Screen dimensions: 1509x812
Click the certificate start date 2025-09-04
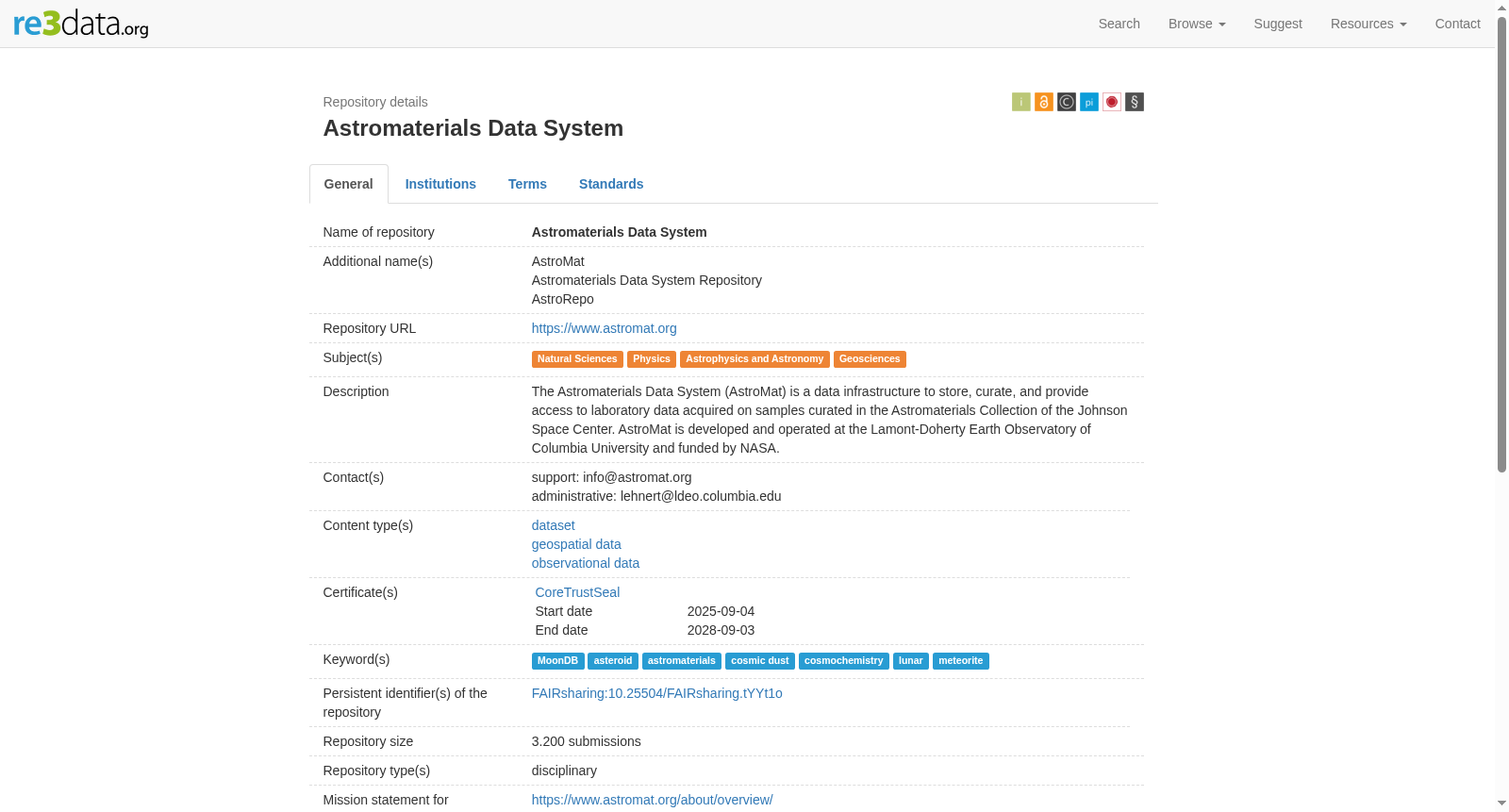pyautogui.click(x=721, y=611)
